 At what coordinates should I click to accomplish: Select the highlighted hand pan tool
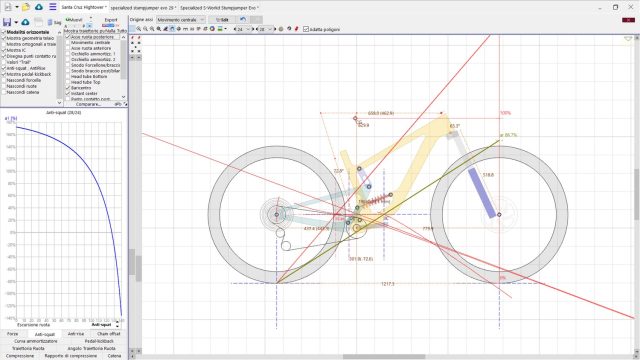(172, 29)
